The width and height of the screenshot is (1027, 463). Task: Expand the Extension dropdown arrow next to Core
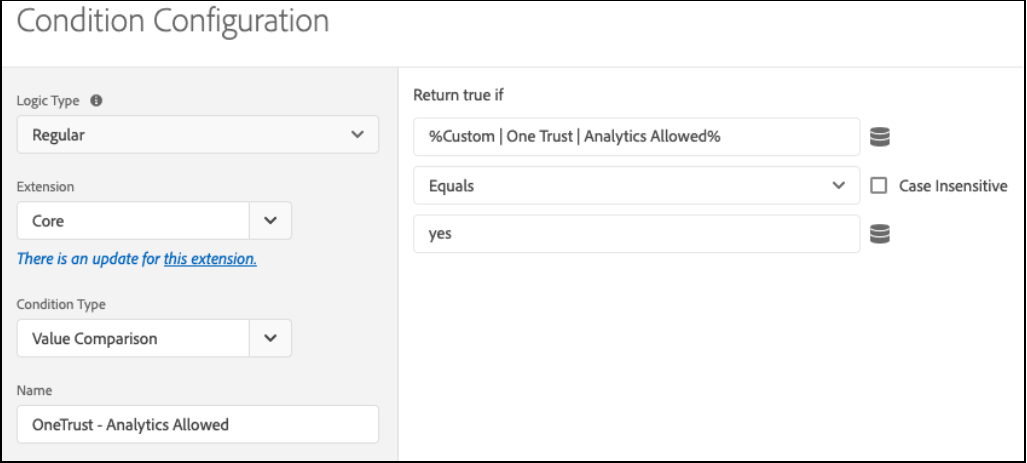point(271,221)
